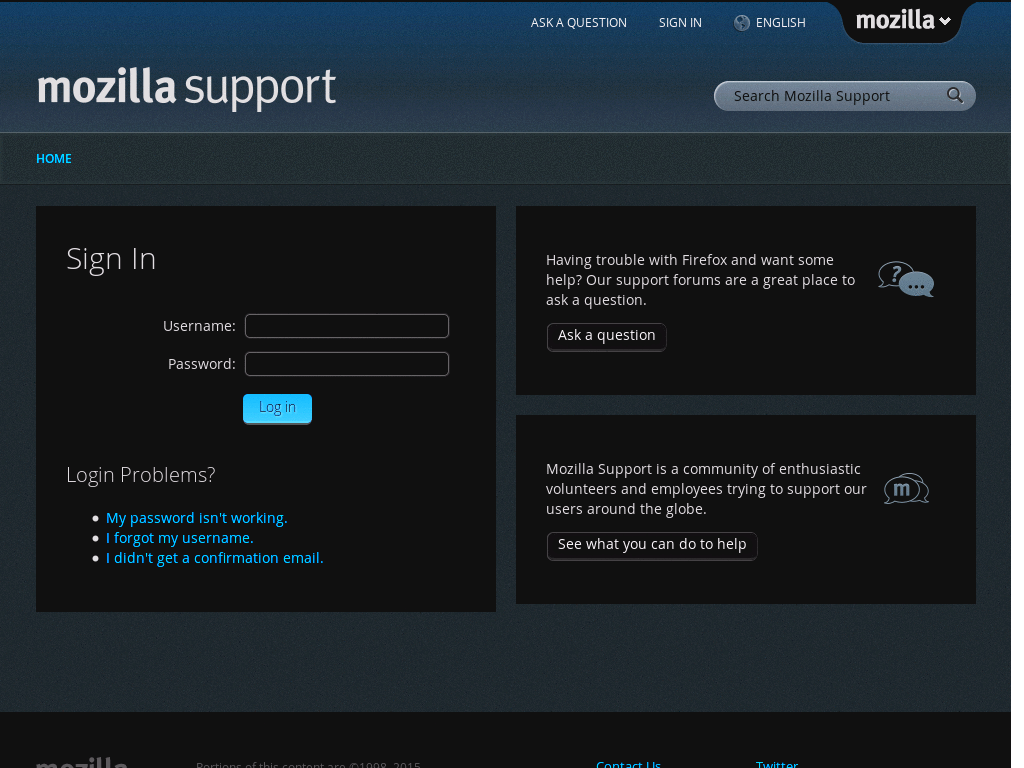Open the Twitter footer link

tap(776, 763)
